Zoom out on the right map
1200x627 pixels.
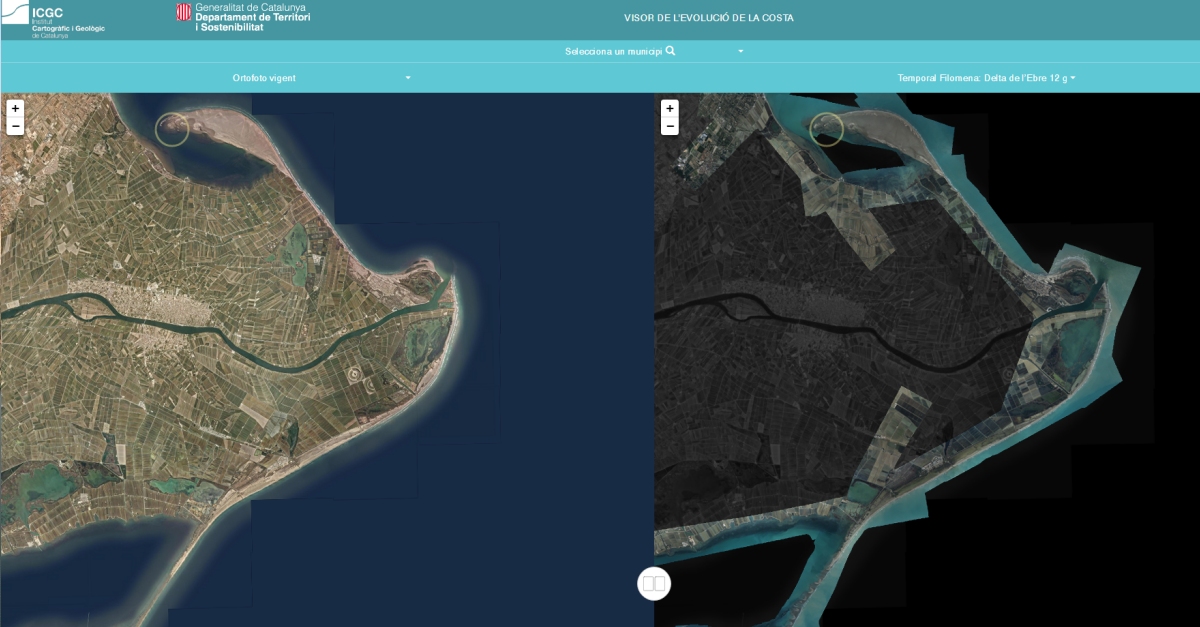pyautogui.click(x=670, y=125)
